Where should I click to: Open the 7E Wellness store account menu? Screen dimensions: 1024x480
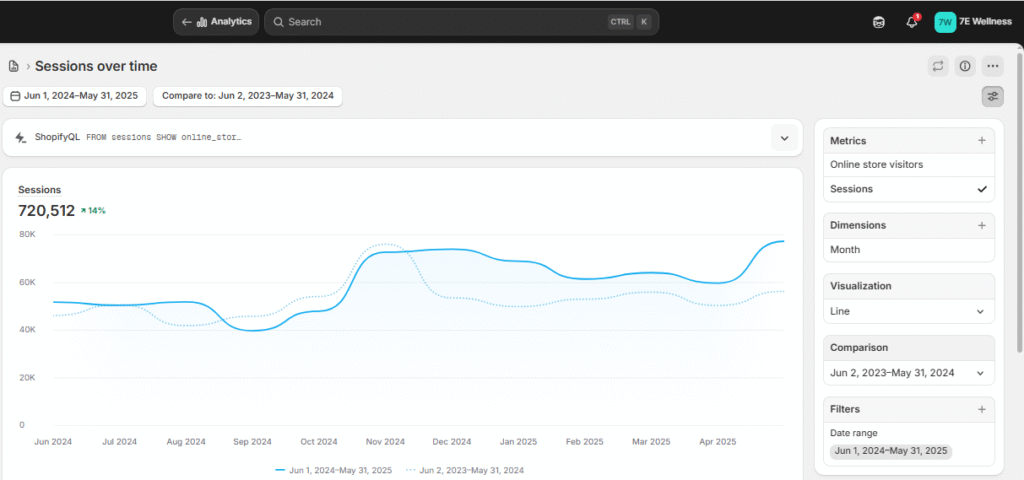pos(974,22)
